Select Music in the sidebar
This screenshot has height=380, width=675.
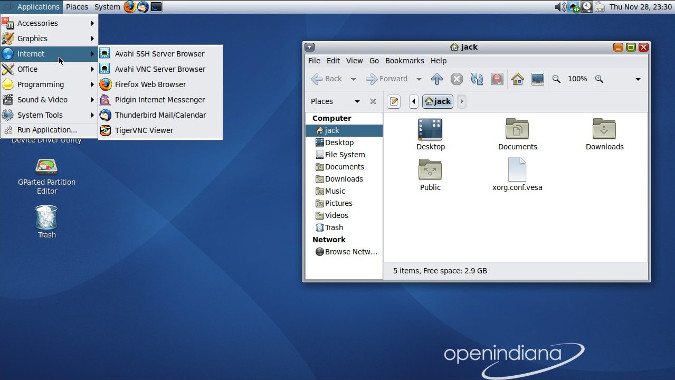344,191
